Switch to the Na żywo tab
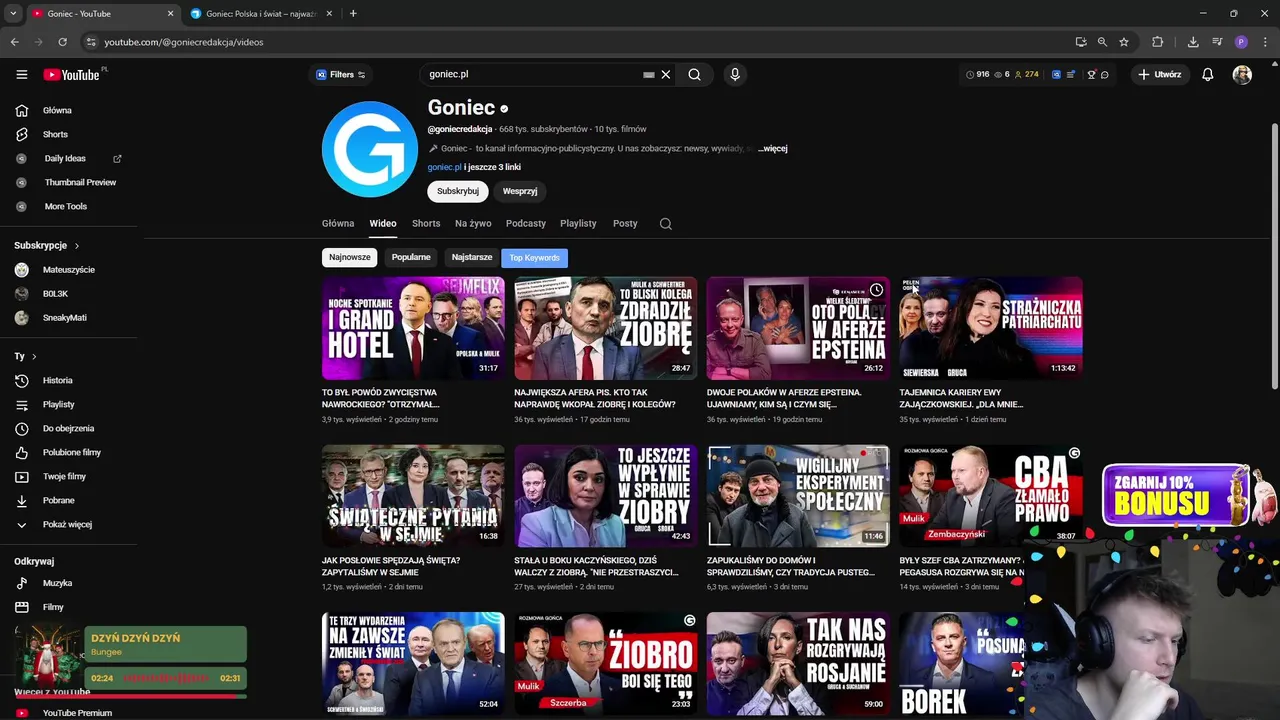 click(x=473, y=224)
